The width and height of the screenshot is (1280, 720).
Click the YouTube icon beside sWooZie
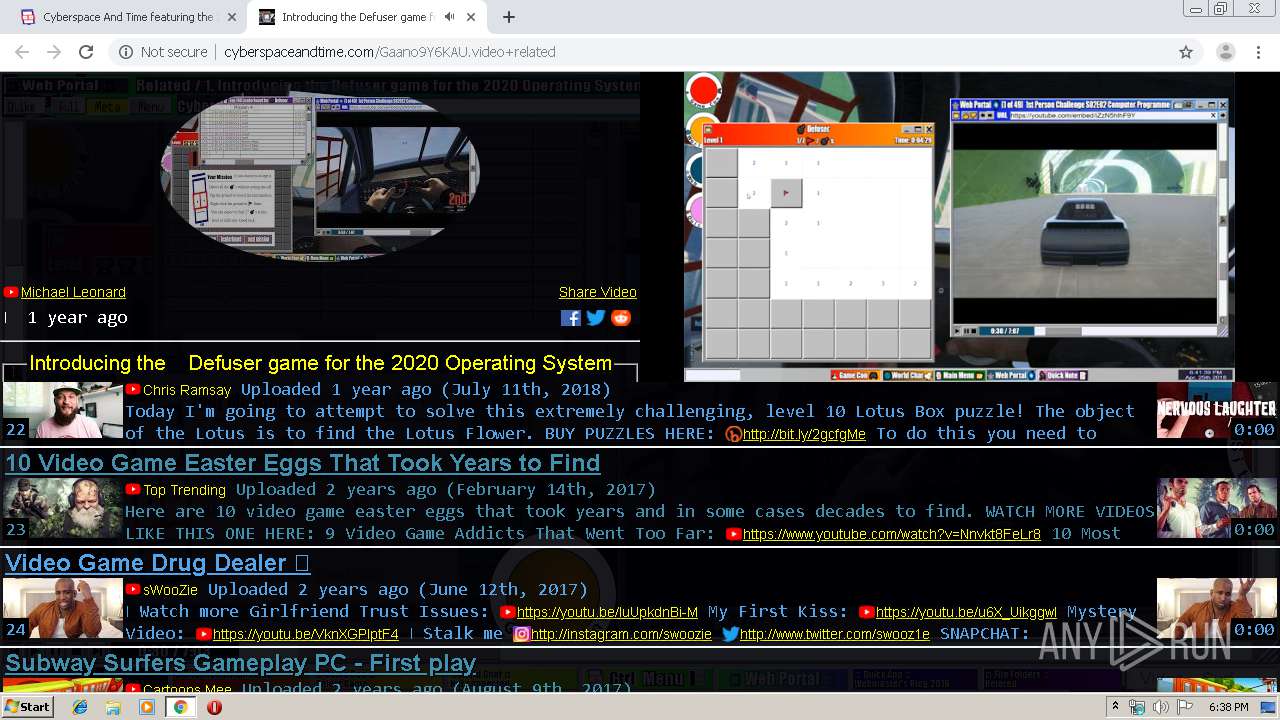pyautogui.click(x=132, y=590)
